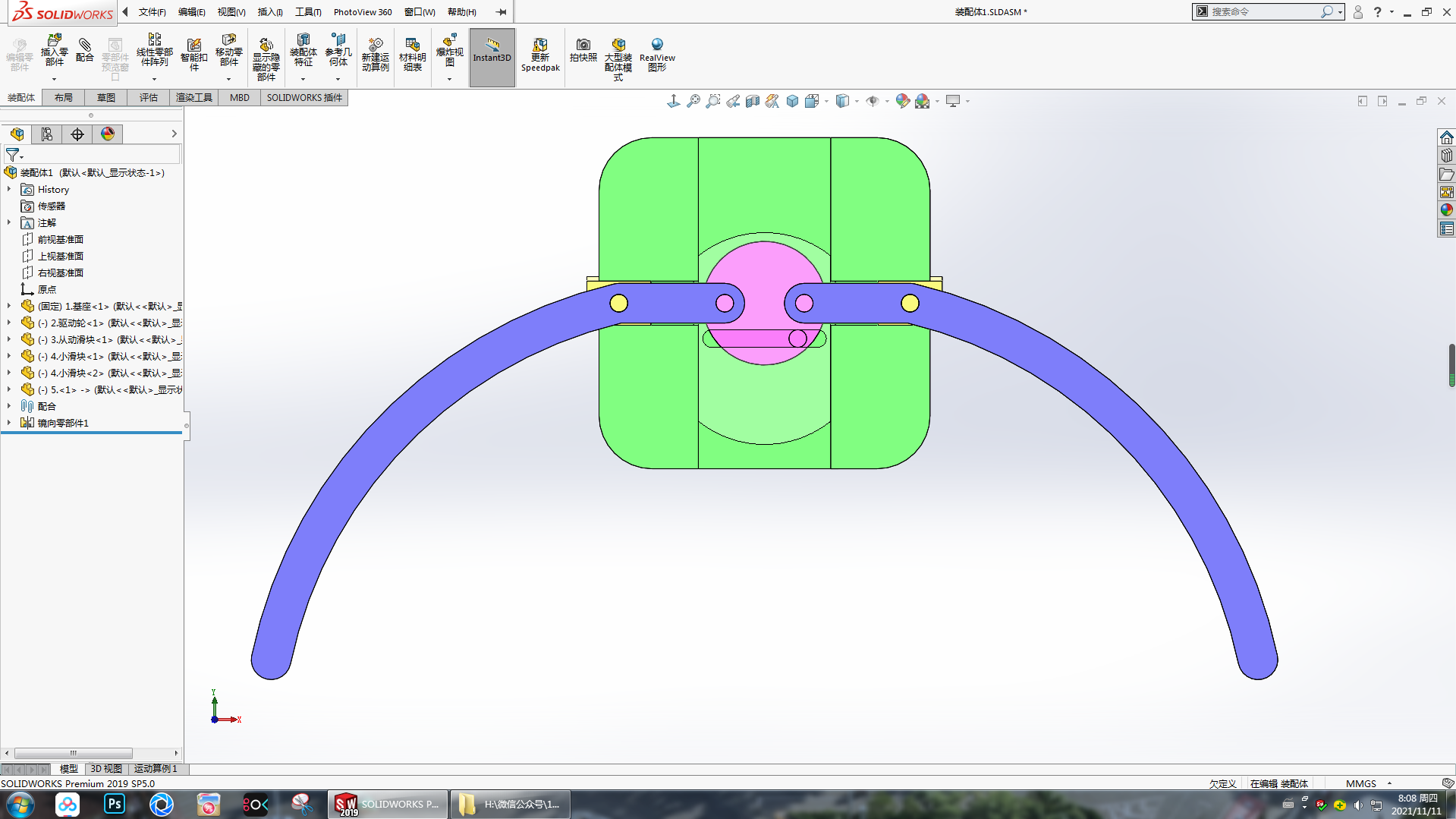Image resolution: width=1456 pixels, height=819 pixels.
Task: Switch to DisplayManager panel tab
Action: coord(108,134)
